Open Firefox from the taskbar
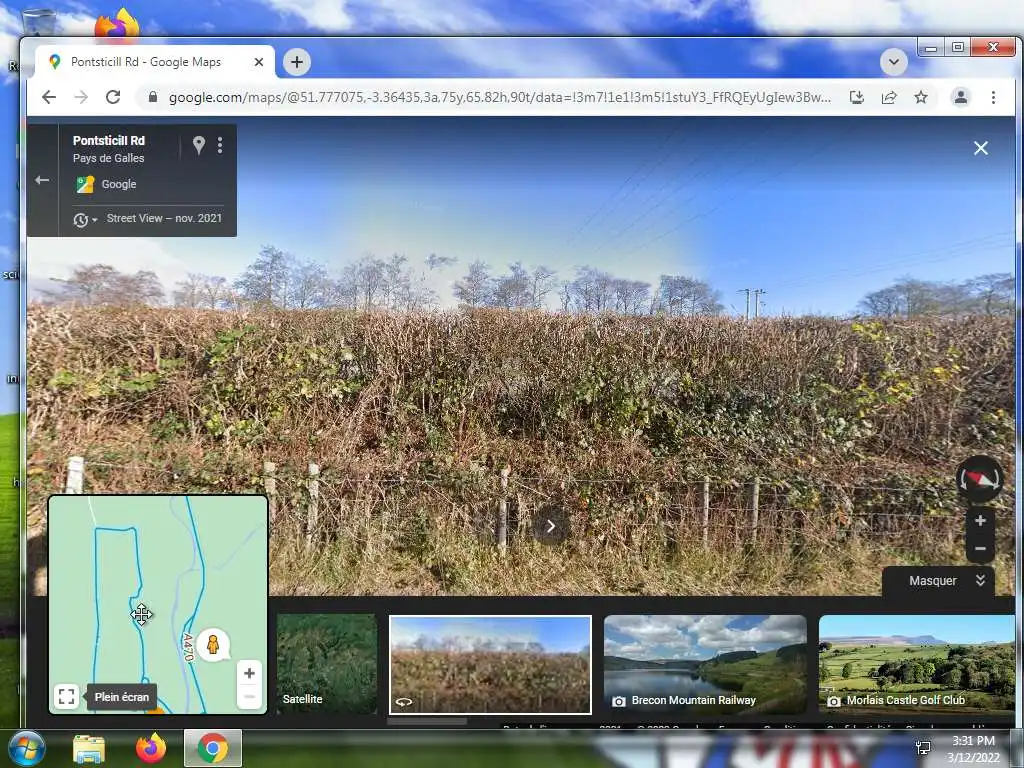Screen dimensions: 1024x768 coord(152,748)
